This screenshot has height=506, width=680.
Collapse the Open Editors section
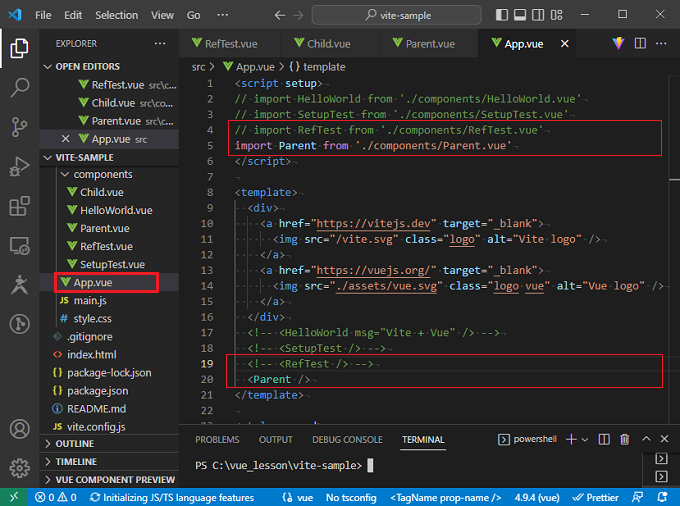coord(109,66)
